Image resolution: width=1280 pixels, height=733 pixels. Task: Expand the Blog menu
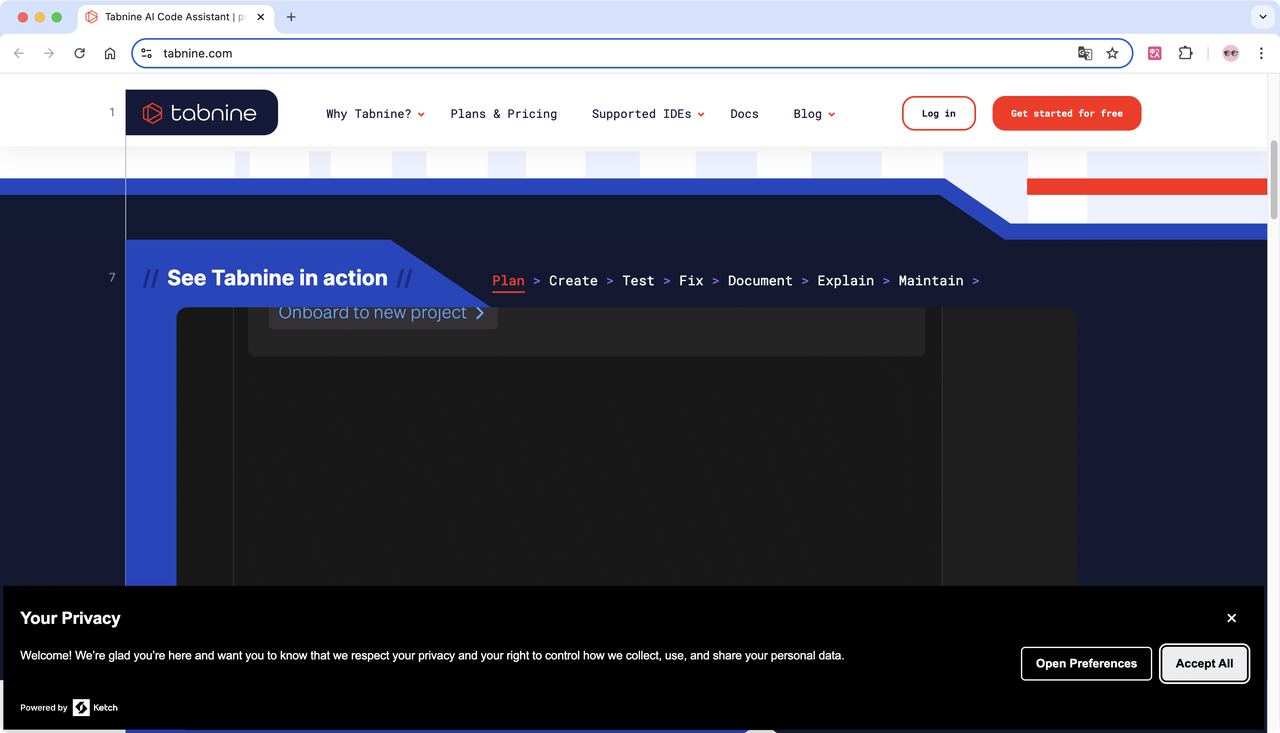click(814, 114)
